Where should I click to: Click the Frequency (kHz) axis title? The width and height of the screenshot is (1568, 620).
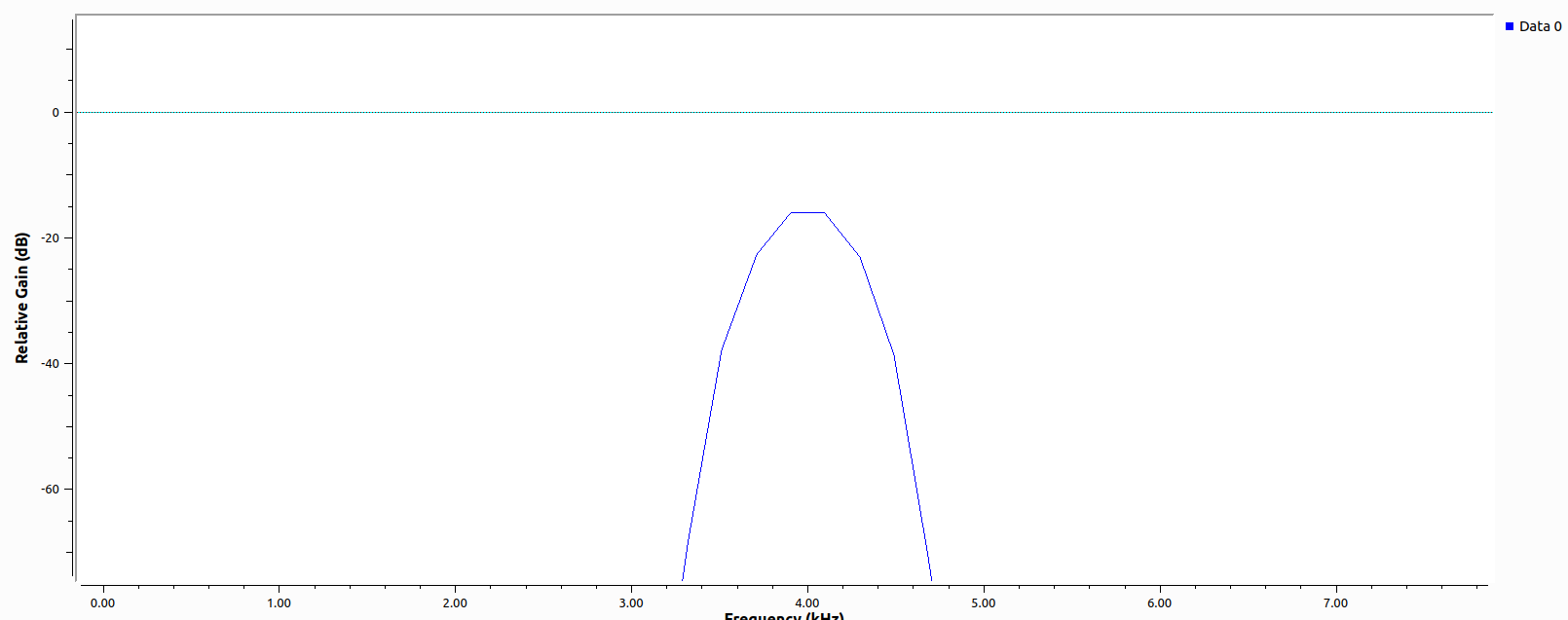(x=784, y=615)
